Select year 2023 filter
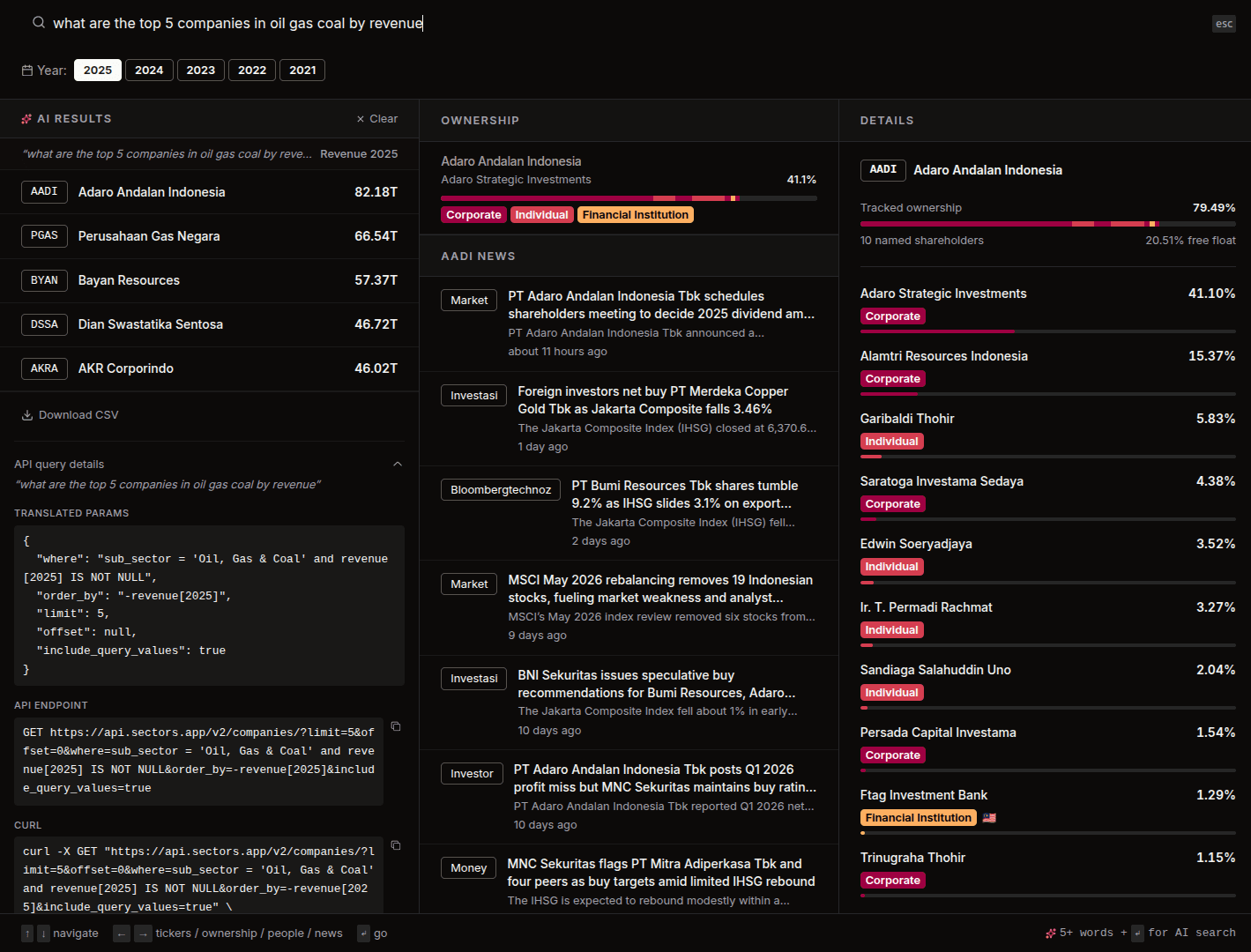The height and width of the screenshot is (952, 1251). (x=200, y=71)
